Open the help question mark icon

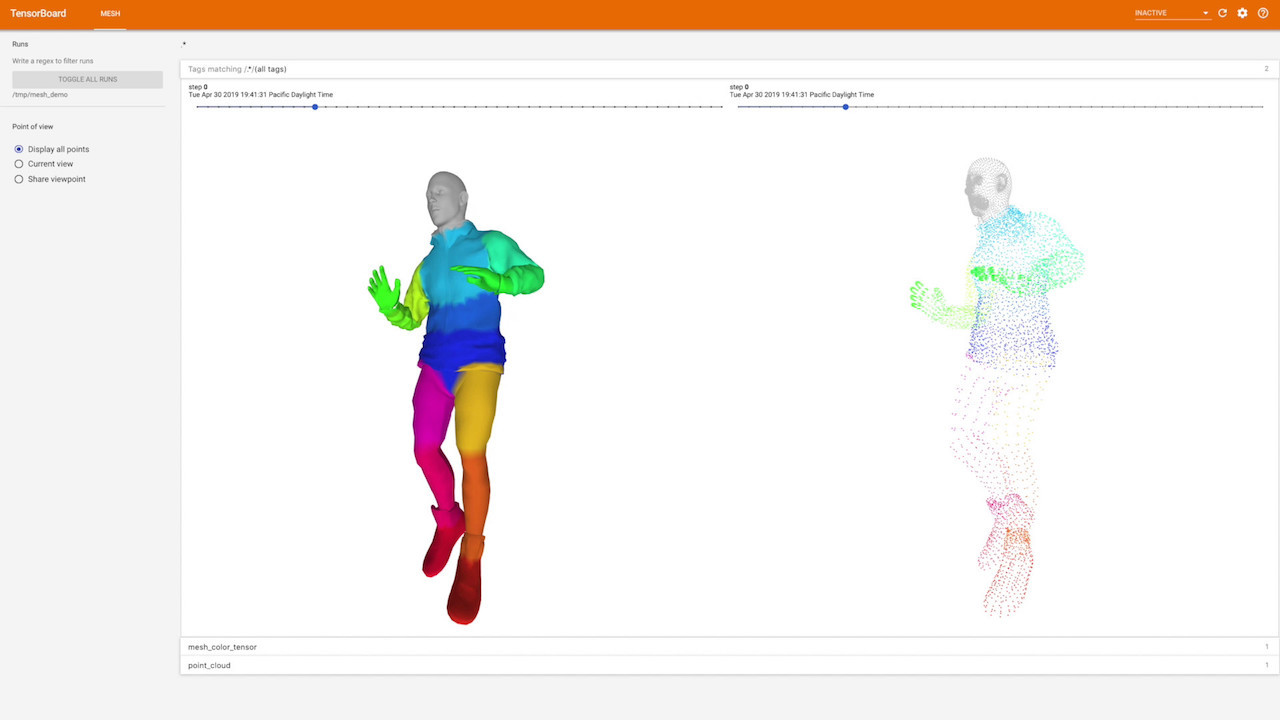(x=1263, y=13)
